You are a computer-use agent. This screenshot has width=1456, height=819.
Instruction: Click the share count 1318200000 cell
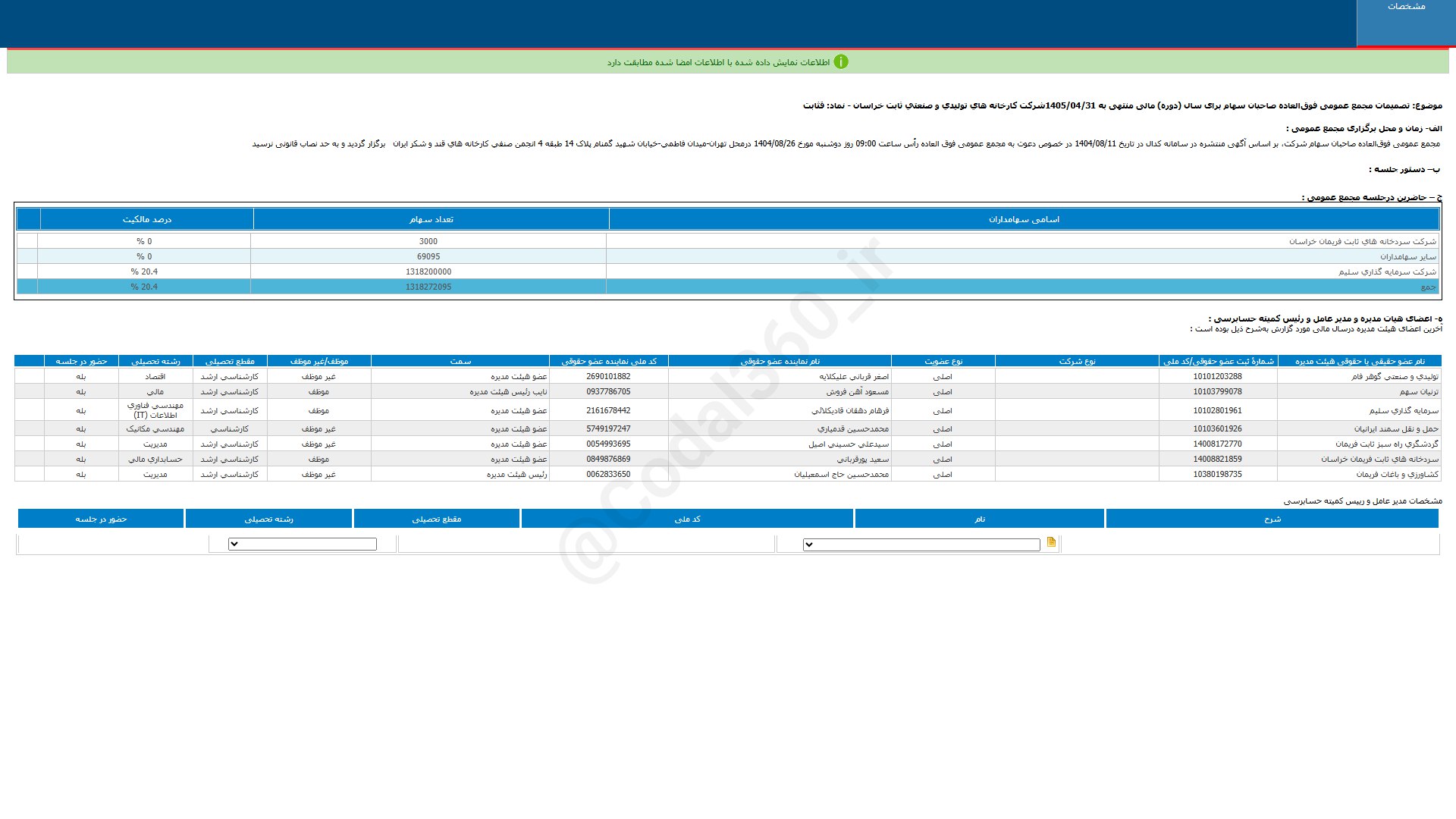[x=428, y=271]
